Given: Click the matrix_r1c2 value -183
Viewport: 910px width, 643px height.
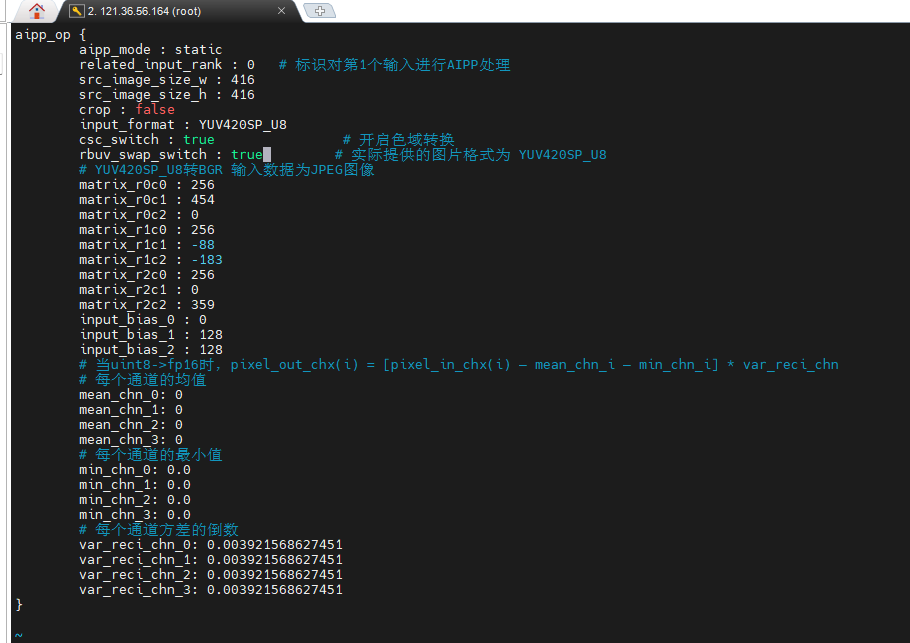Looking at the screenshot, I should click(206, 260).
